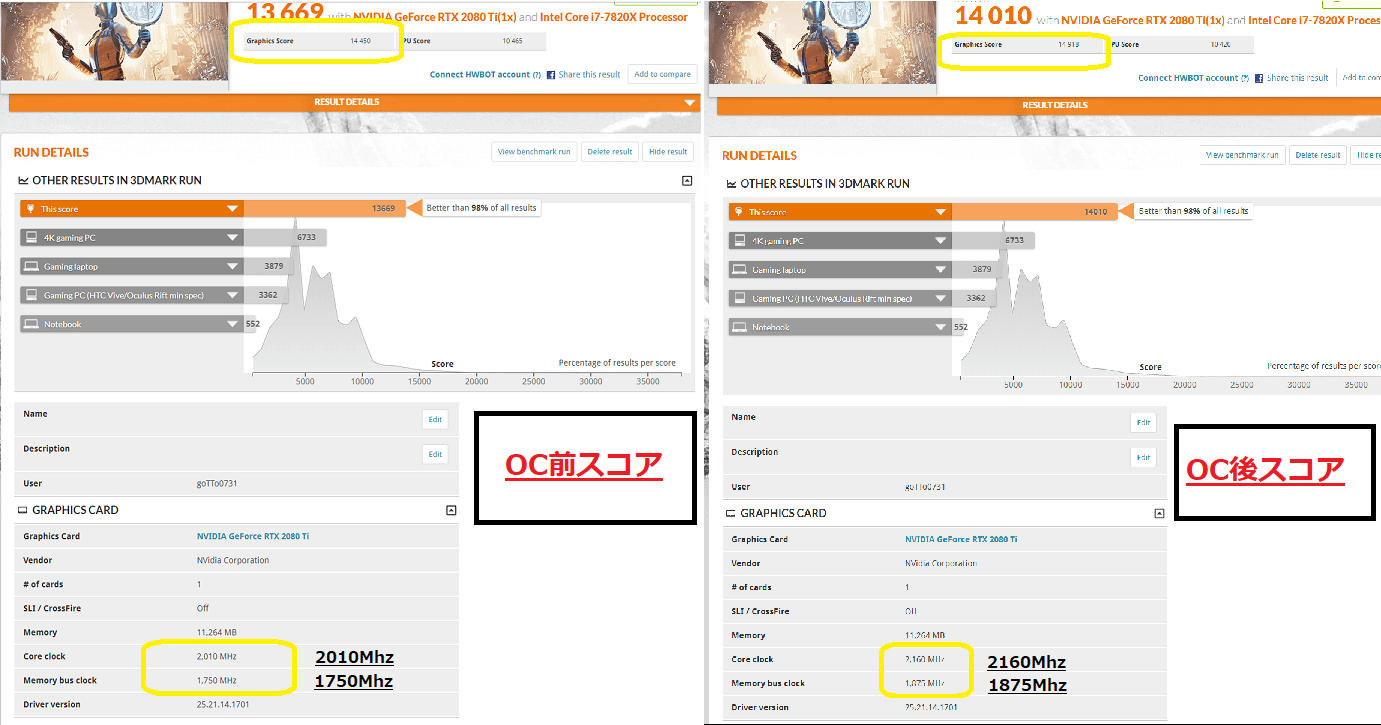Click Delete result on 13669 page
This screenshot has height=725, width=1381.
click(610, 152)
